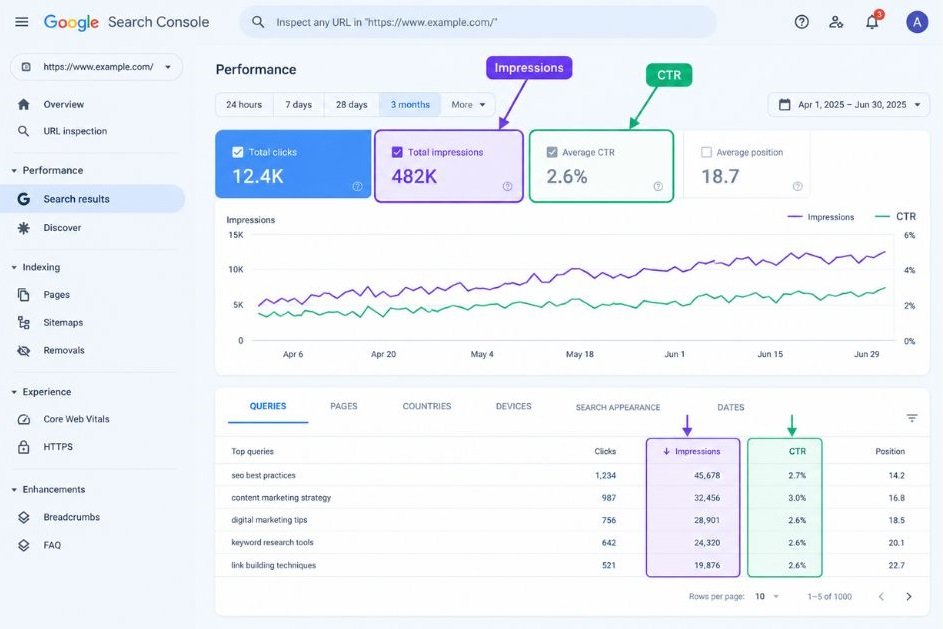Toggle the Average CTR checkbox
Viewport: 943px width, 629px height.
coord(551,152)
